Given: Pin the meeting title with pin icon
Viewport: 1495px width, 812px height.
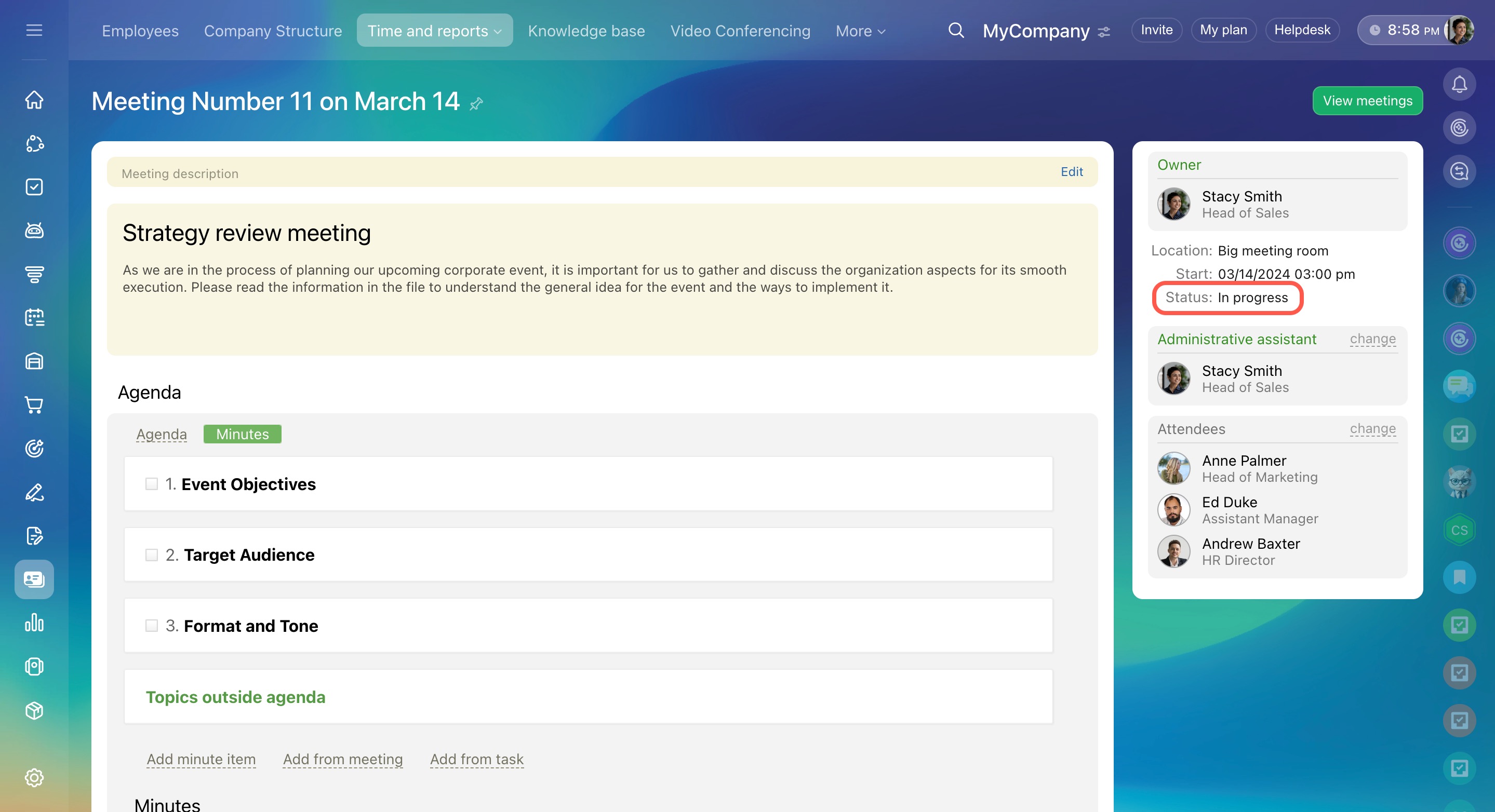Looking at the screenshot, I should (x=476, y=104).
